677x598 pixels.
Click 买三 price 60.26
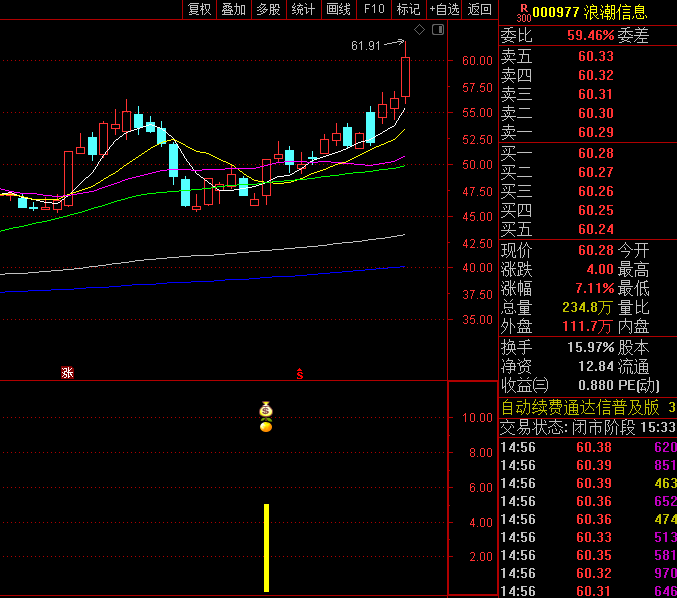(x=596, y=191)
